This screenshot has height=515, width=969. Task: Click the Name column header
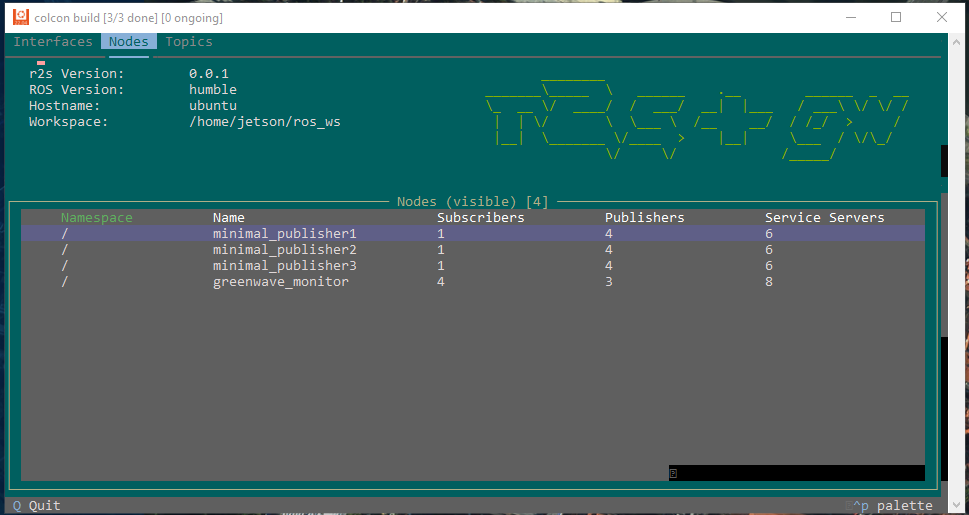[229, 217]
